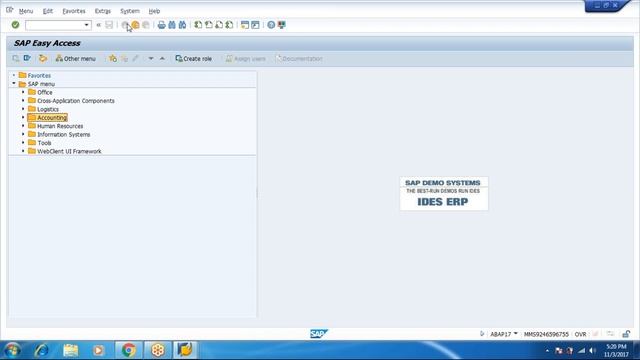This screenshot has width=640, height=360.
Task: Open the SAP Business Workplace icon
Action: click(x=43, y=58)
